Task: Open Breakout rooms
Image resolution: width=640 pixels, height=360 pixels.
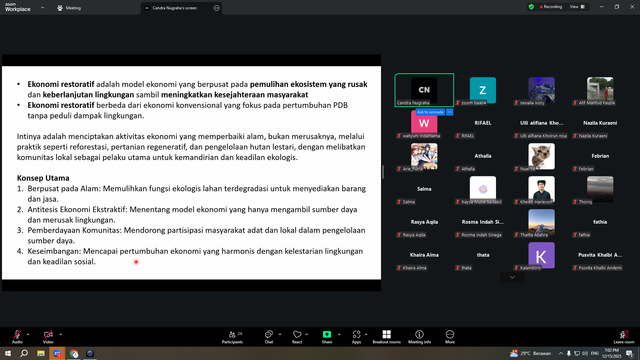Action: tap(387, 337)
